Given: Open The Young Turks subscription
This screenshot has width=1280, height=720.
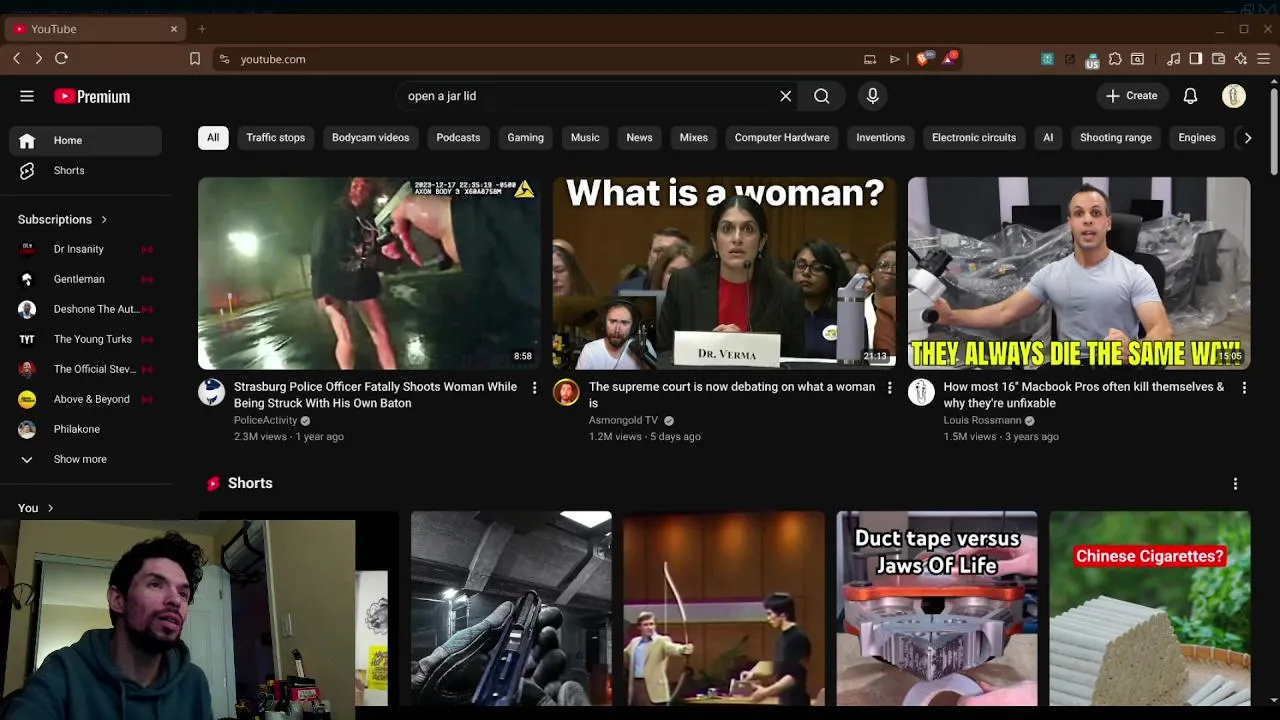Looking at the screenshot, I should click(x=85, y=339).
